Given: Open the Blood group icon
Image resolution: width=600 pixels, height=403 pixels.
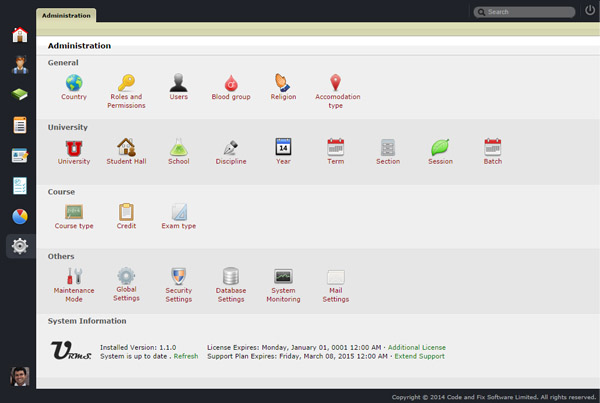Looking at the screenshot, I should (231, 83).
